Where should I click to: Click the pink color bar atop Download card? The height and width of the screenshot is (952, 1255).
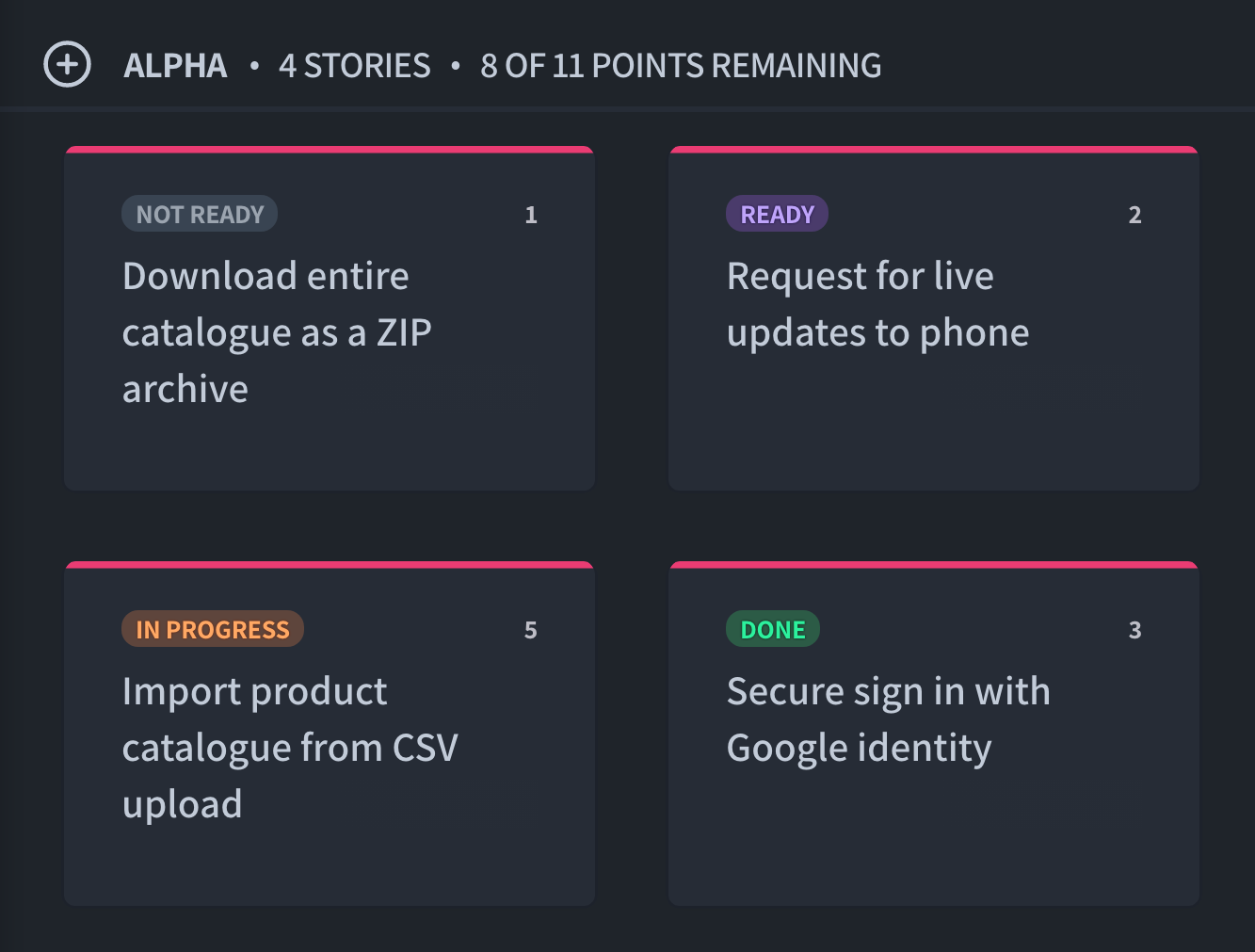coord(330,150)
